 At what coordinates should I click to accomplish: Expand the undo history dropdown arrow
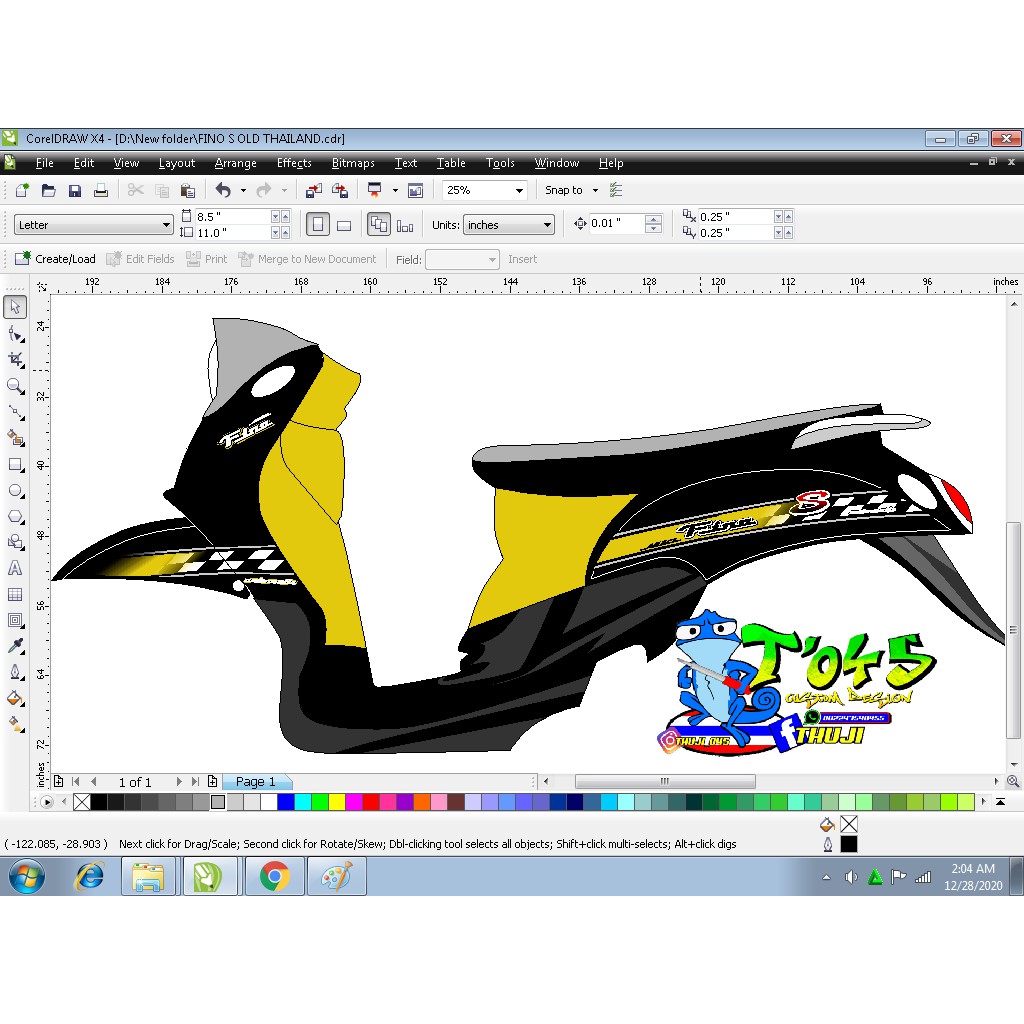tap(243, 190)
